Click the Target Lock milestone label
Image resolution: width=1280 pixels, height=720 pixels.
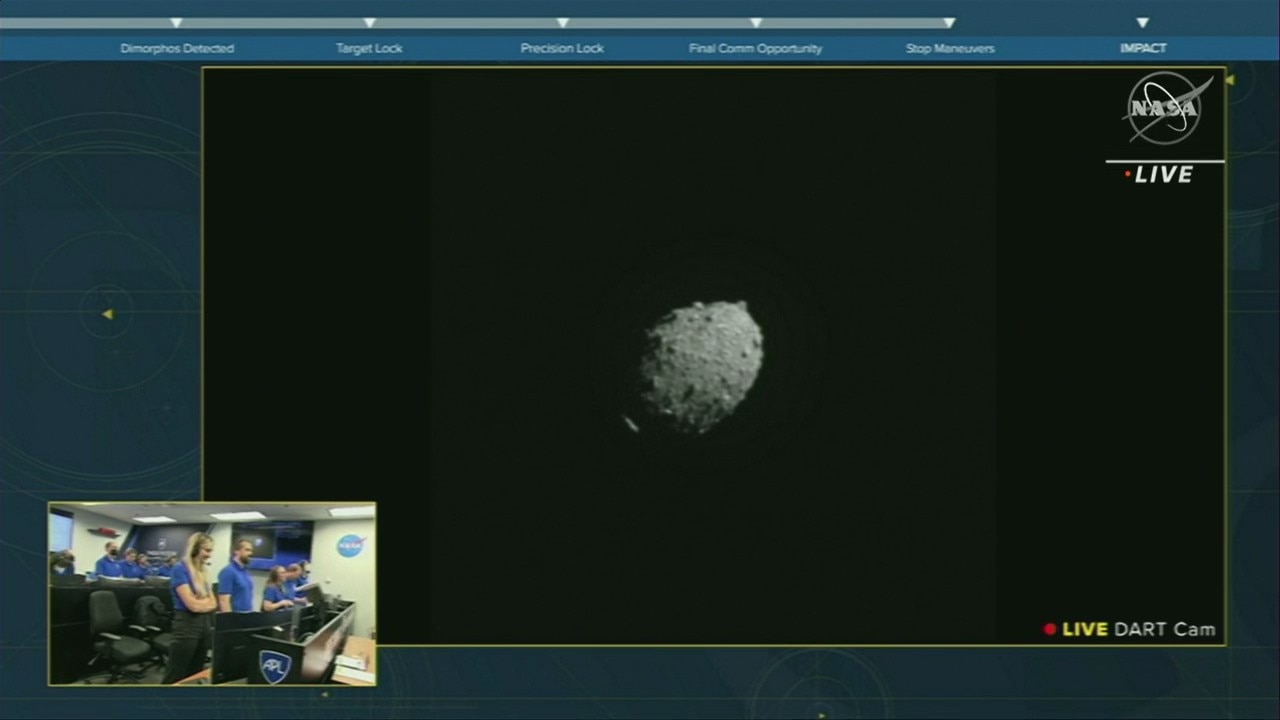coord(369,48)
